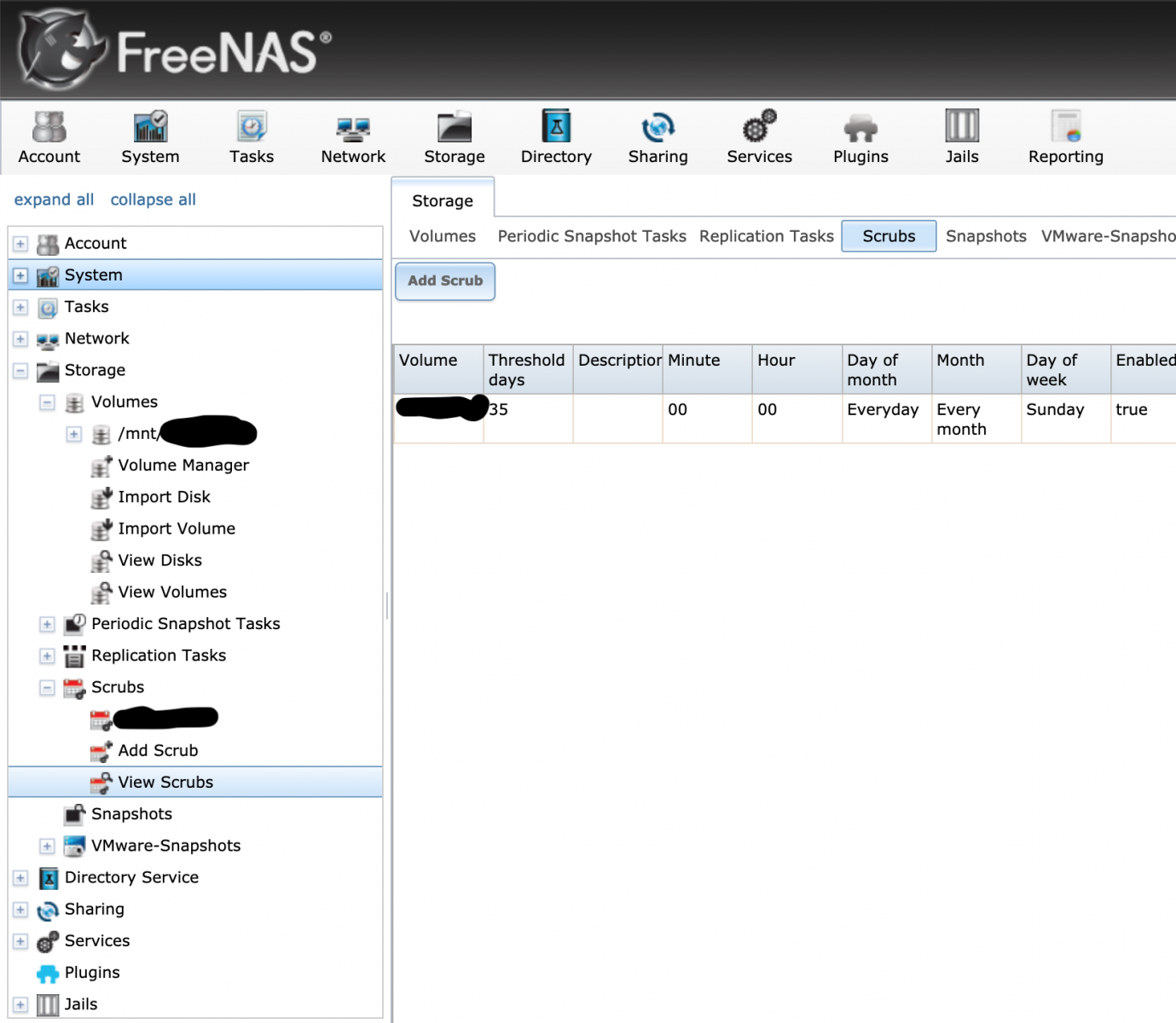Switch to the Volumes tab
1176x1023 pixels.
(443, 236)
